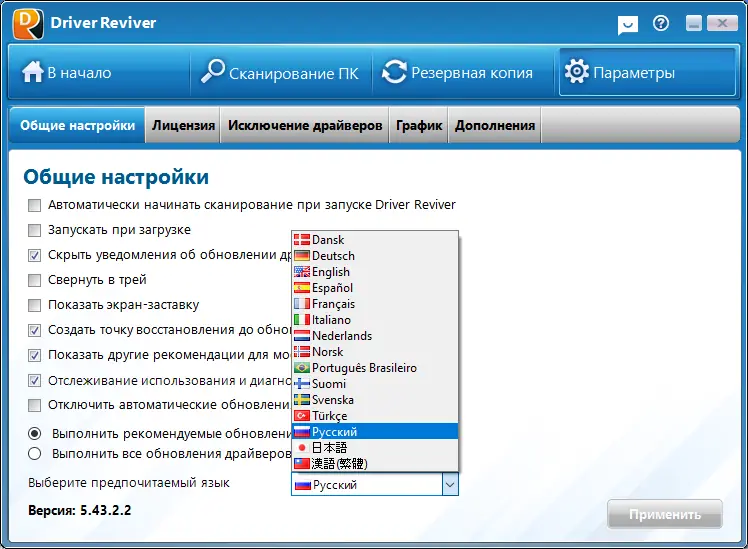This screenshot has height=549, width=748.
Task: Open Резервная копия section
Action: (464, 72)
